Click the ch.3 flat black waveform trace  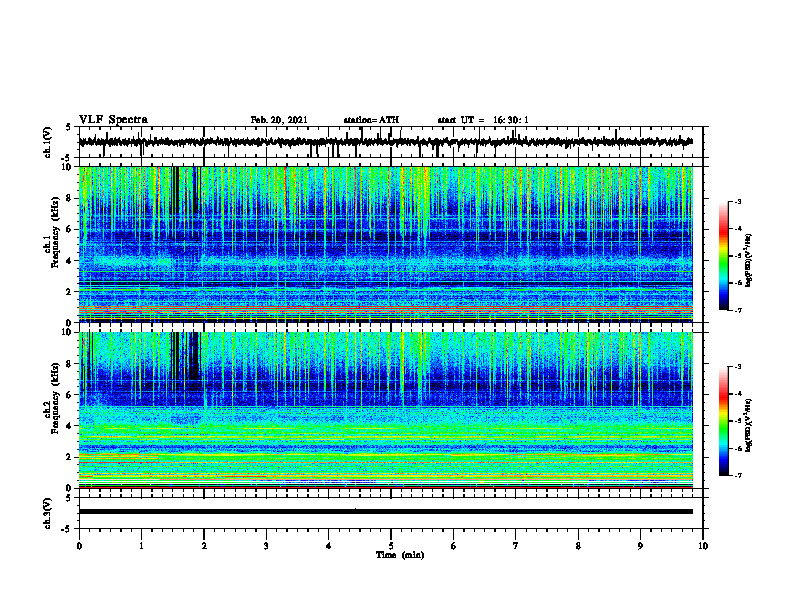coord(385,512)
